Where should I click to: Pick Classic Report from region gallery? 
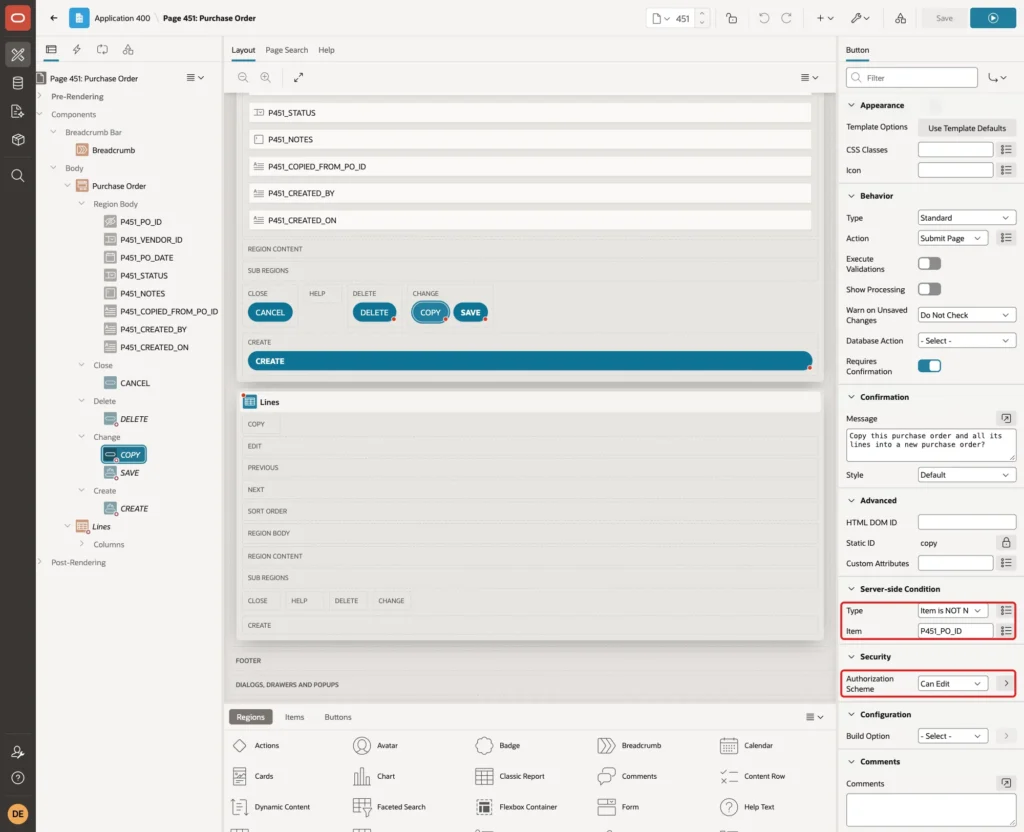click(509, 776)
